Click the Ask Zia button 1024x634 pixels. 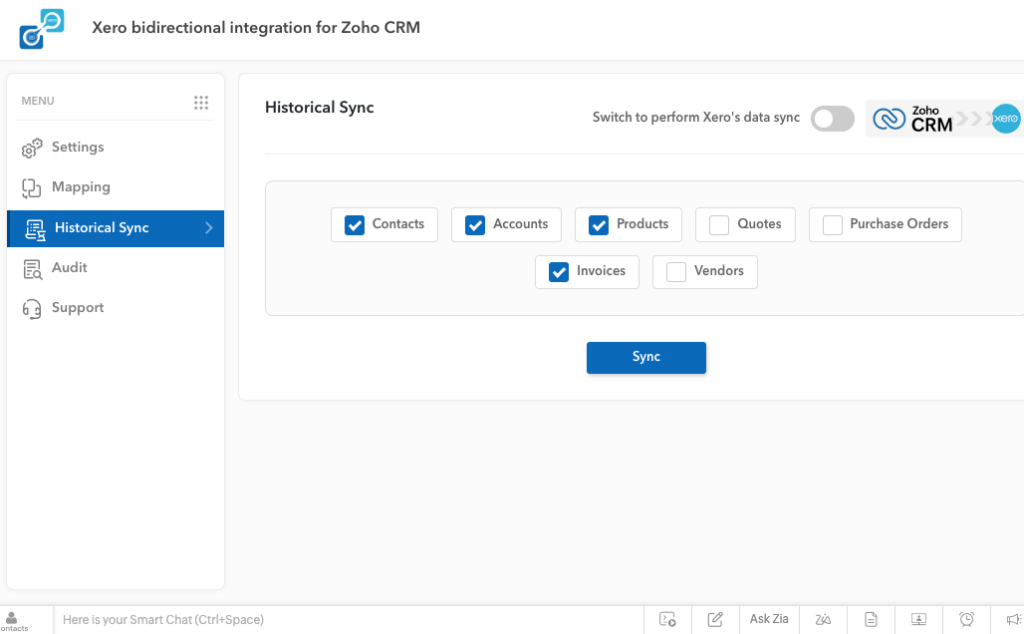pyautogui.click(x=769, y=619)
